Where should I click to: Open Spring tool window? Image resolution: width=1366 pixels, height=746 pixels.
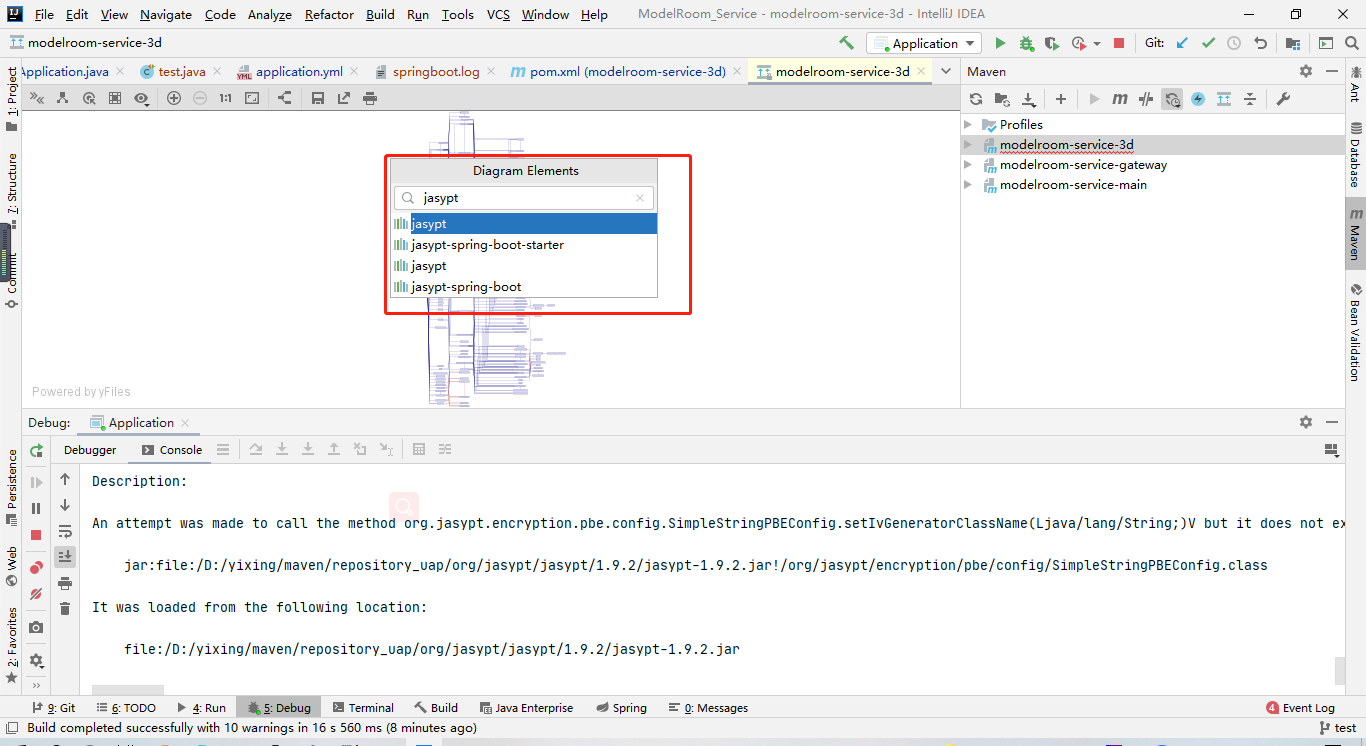pos(621,708)
